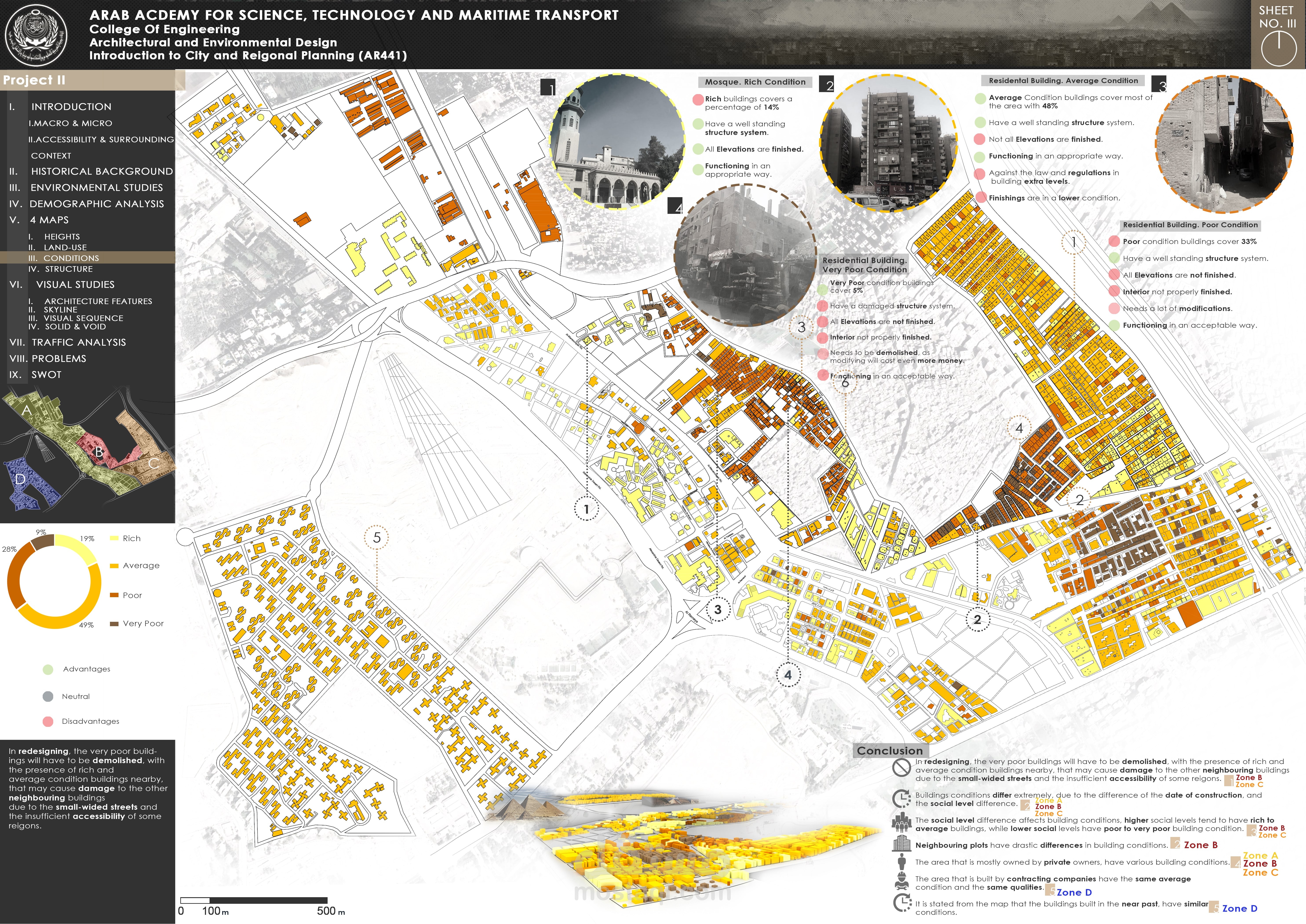This screenshot has width=1306, height=924.
Task: Click the single person icon for private owners
Action: [901, 861]
